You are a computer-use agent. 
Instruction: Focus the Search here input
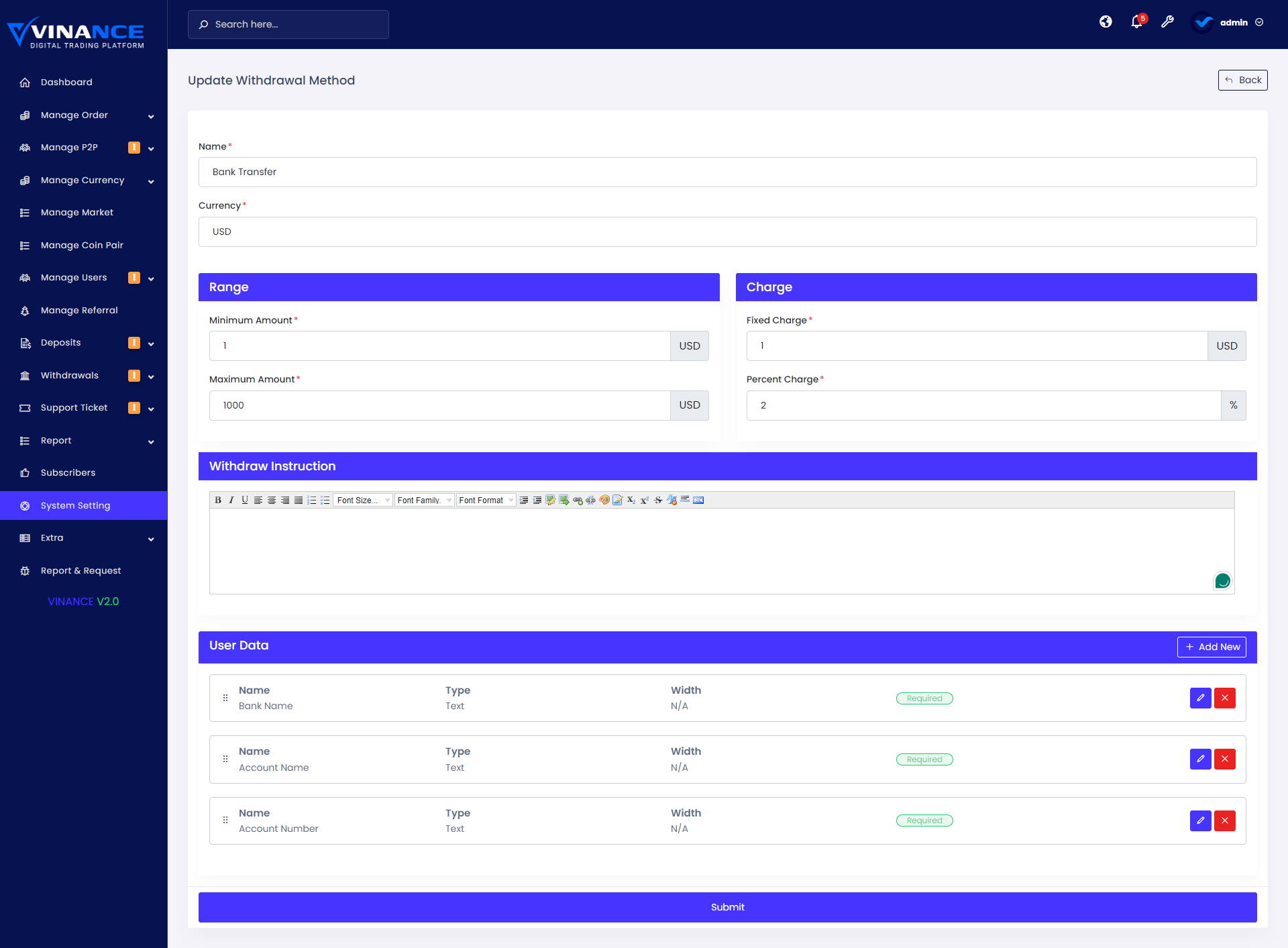pyautogui.click(x=288, y=24)
